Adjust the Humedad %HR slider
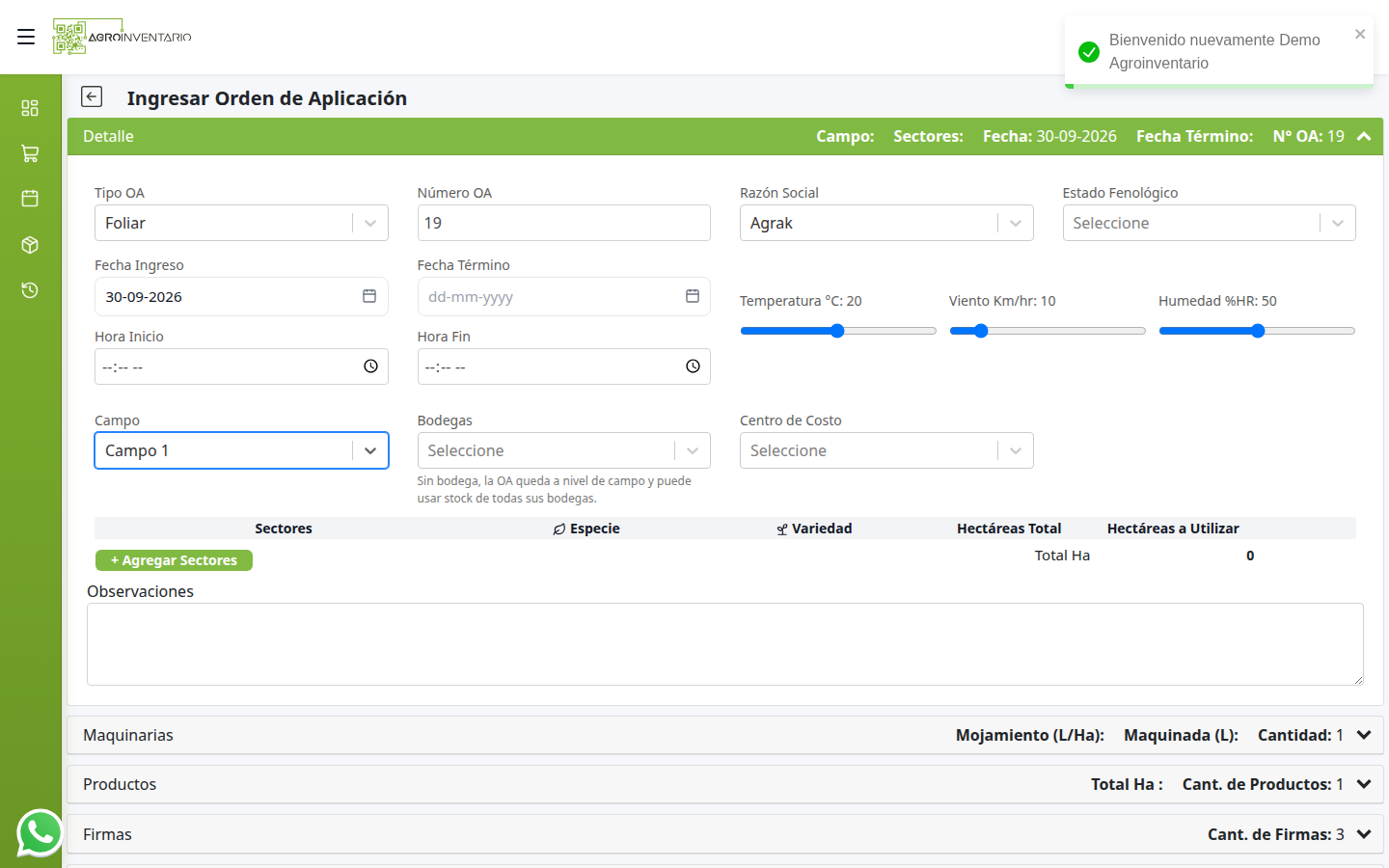The height and width of the screenshot is (868, 1389). pos(1257,331)
